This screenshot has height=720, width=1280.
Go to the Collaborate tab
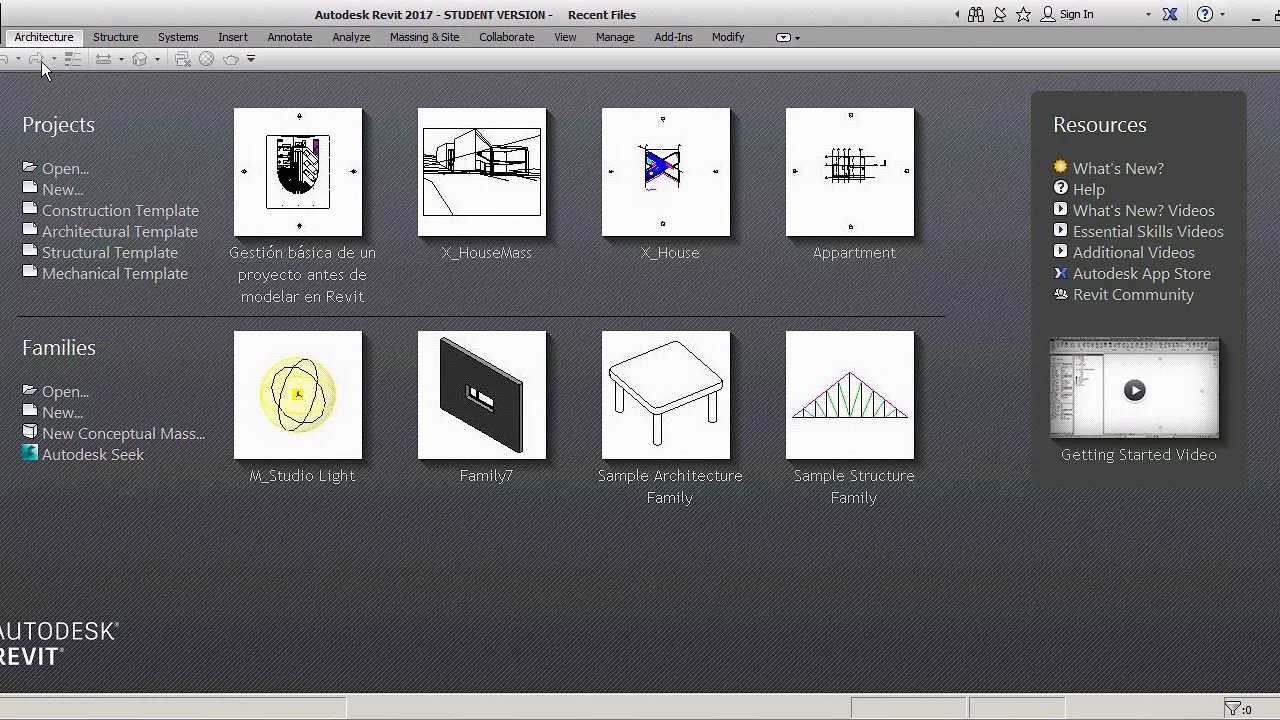tap(506, 37)
